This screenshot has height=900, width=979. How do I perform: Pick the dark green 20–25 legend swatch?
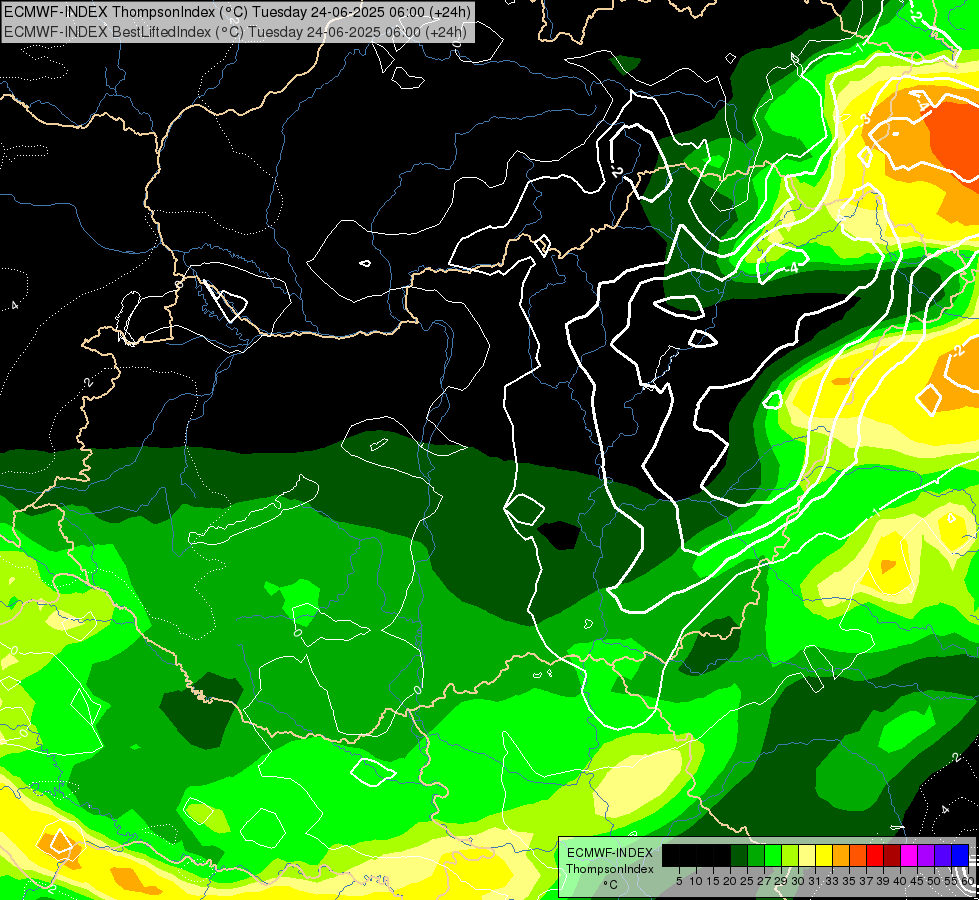739,855
